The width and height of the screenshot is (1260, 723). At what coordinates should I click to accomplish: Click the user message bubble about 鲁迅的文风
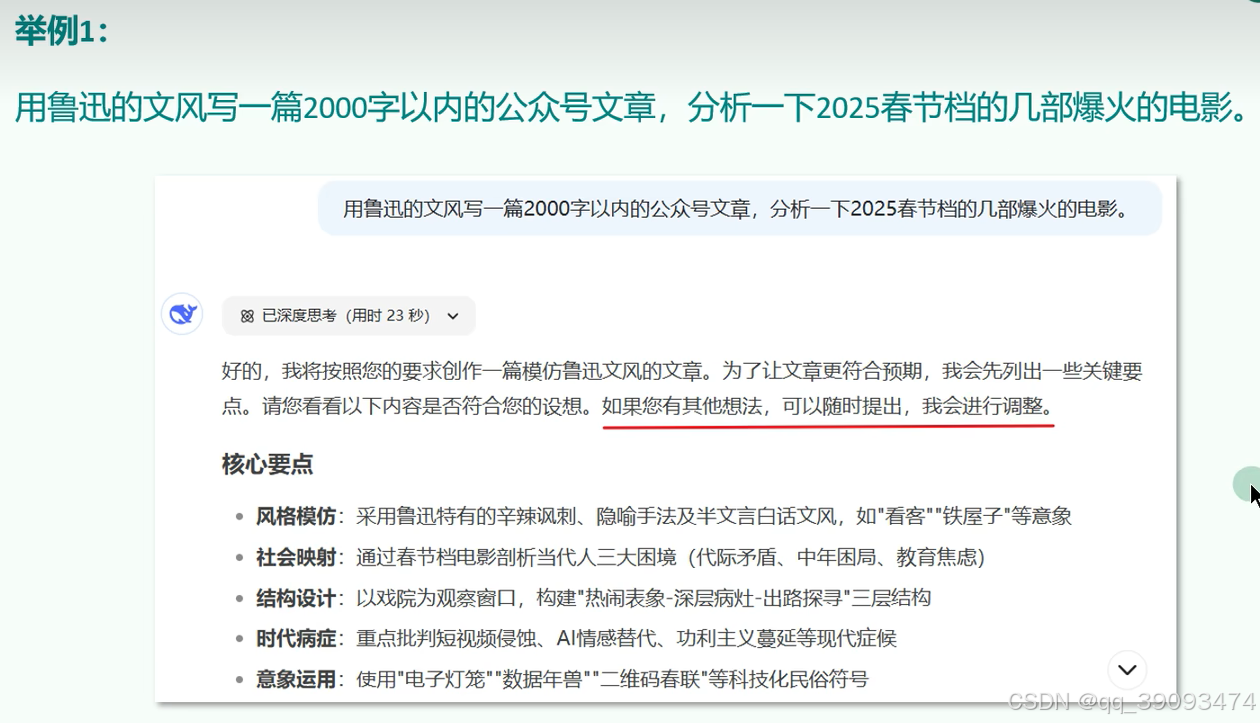tap(740, 208)
